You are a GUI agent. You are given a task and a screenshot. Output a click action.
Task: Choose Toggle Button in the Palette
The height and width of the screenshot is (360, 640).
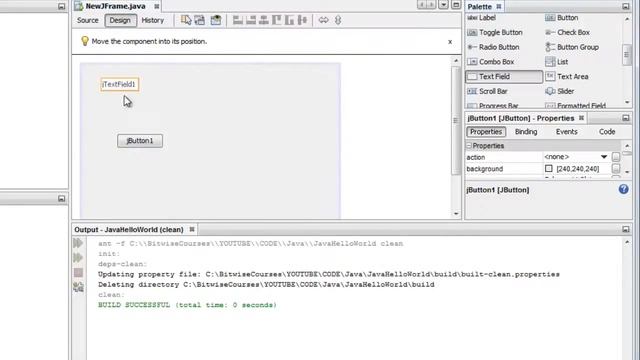point(495,32)
